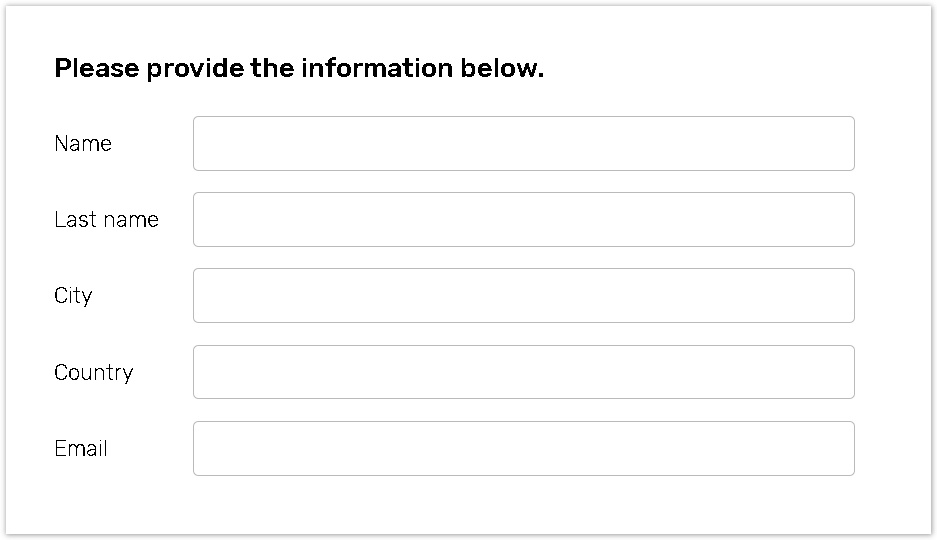Click the Email label text

81,449
